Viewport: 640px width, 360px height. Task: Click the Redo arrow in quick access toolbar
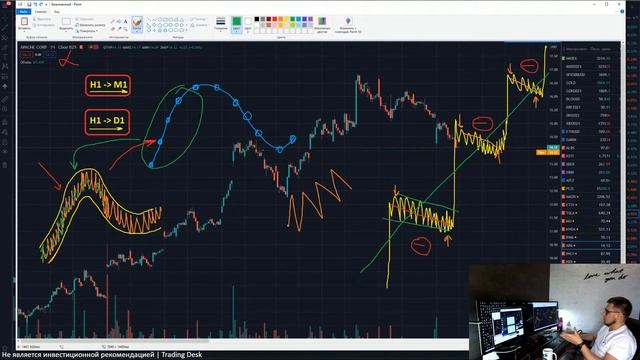point(41,4)
